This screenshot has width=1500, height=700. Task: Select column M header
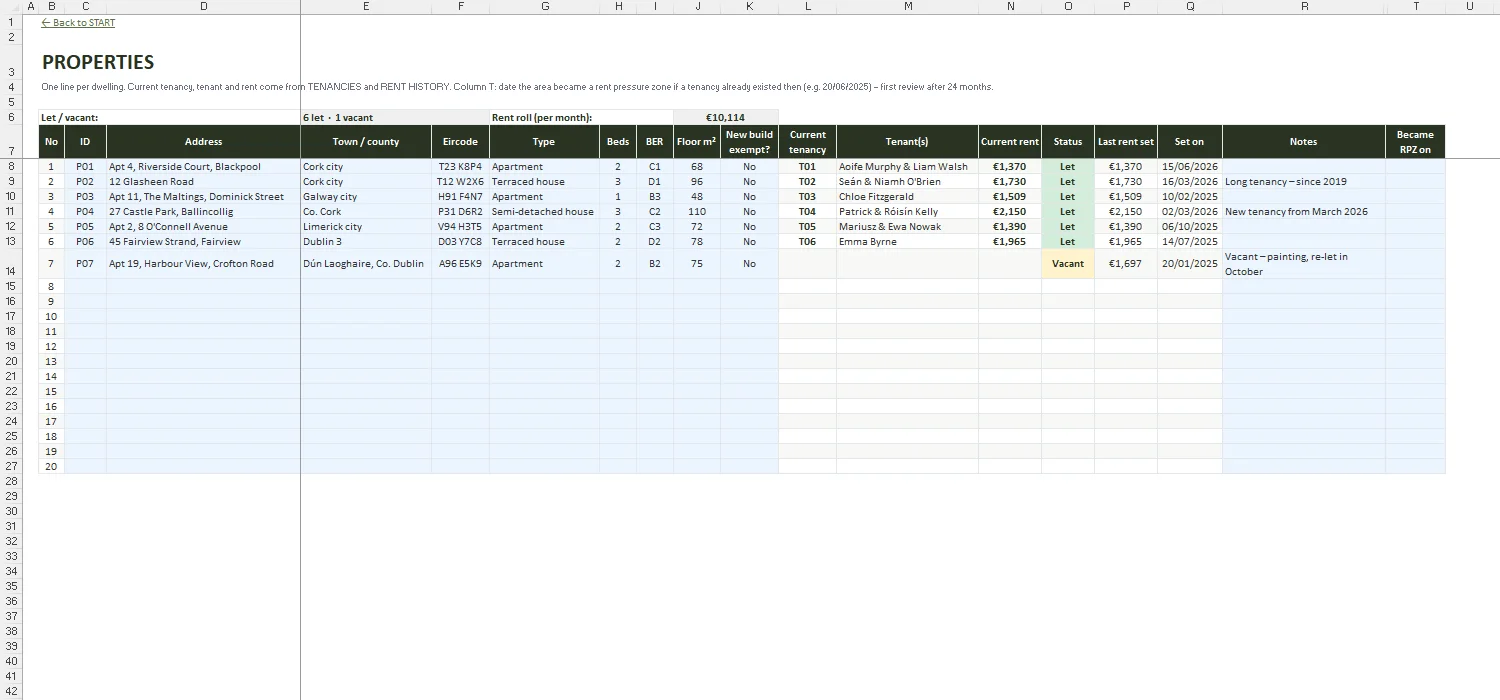[x=907, y=6]
